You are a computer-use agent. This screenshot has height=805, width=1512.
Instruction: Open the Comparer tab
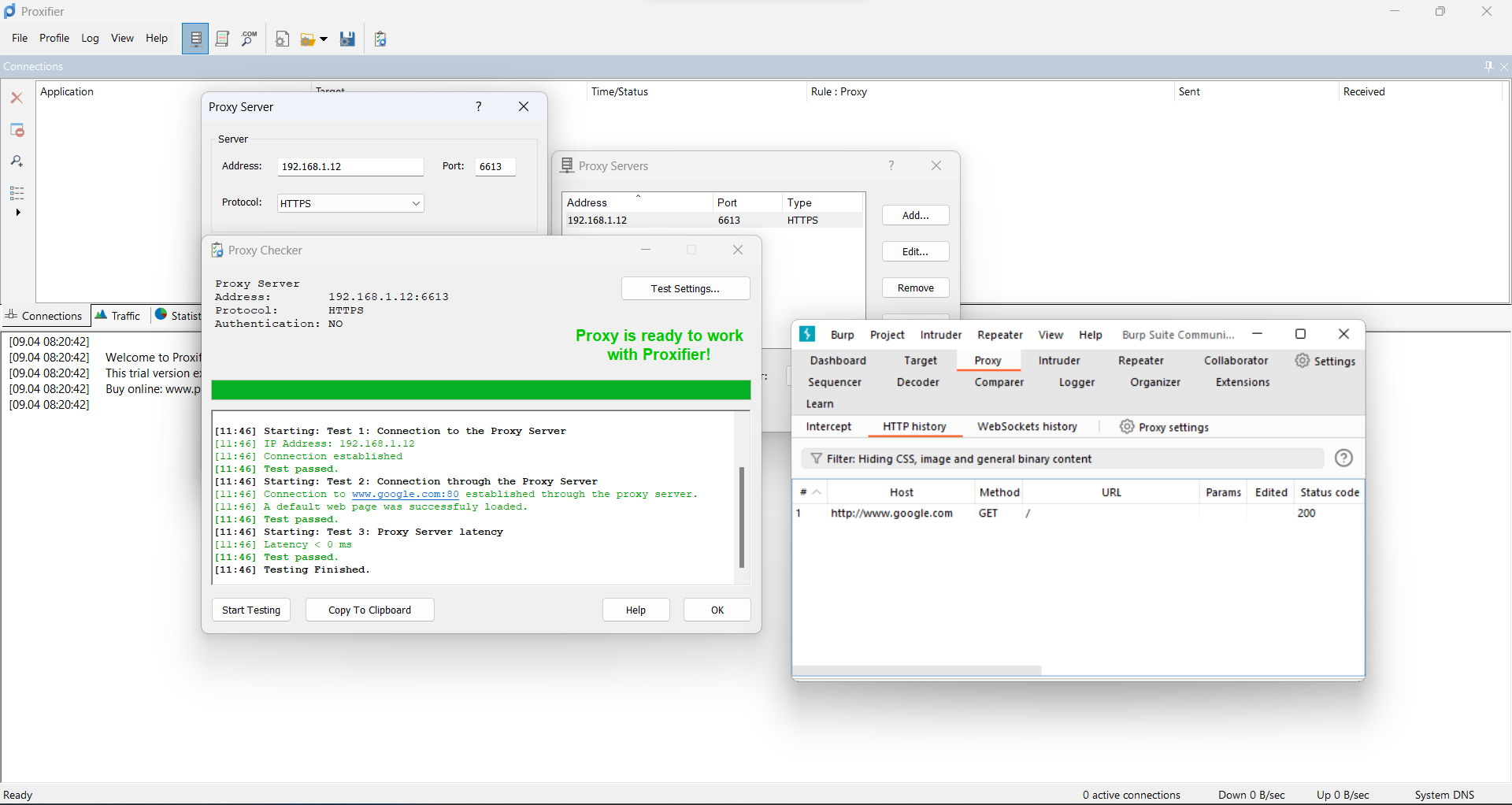[x=999, y=382]
